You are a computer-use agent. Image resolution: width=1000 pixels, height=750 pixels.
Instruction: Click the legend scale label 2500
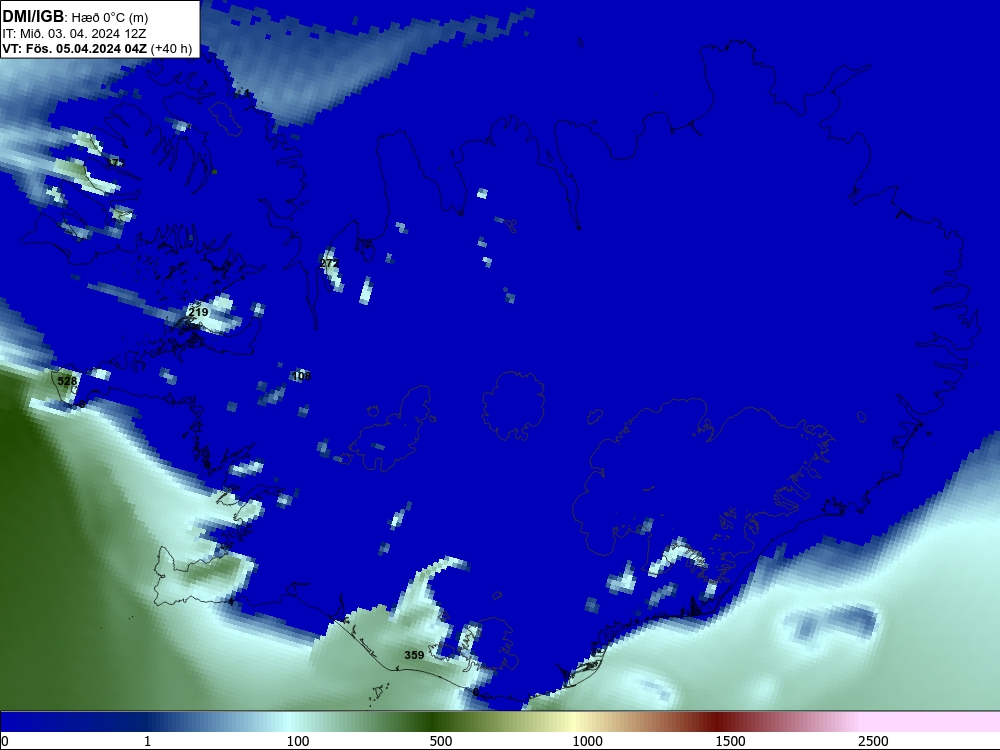873,741
